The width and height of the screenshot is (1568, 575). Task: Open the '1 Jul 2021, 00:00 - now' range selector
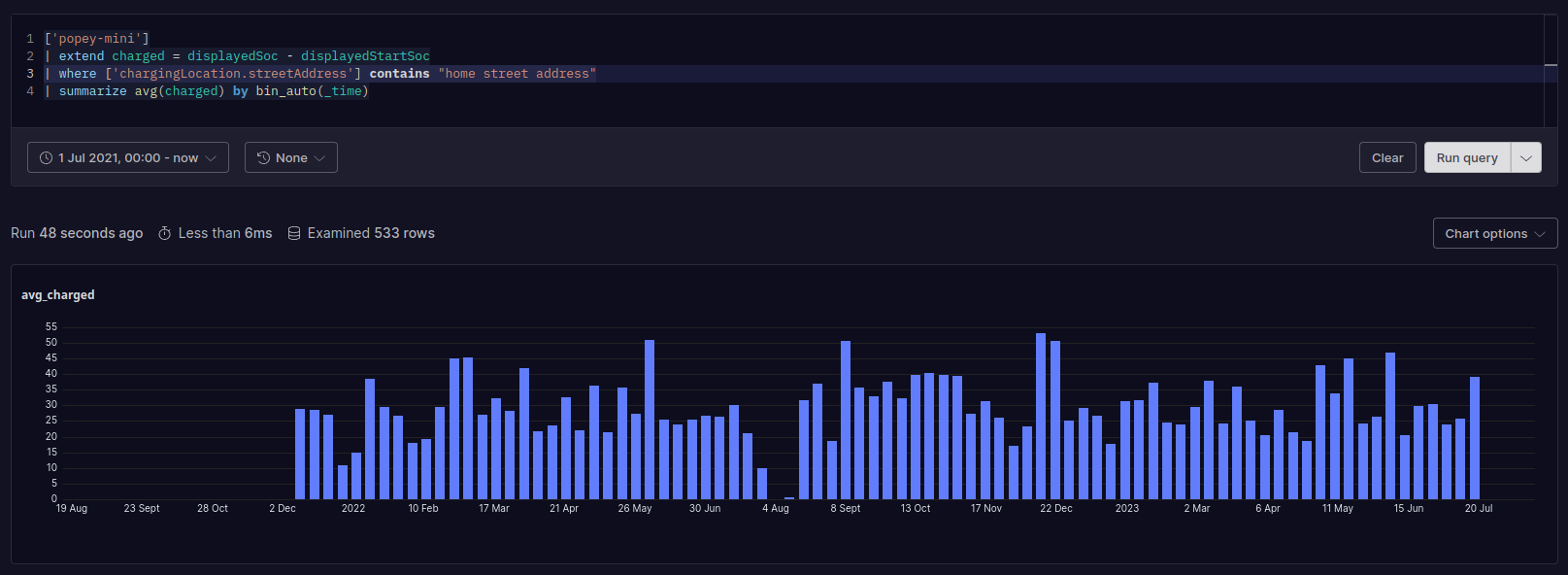click(x=128, y=157)
